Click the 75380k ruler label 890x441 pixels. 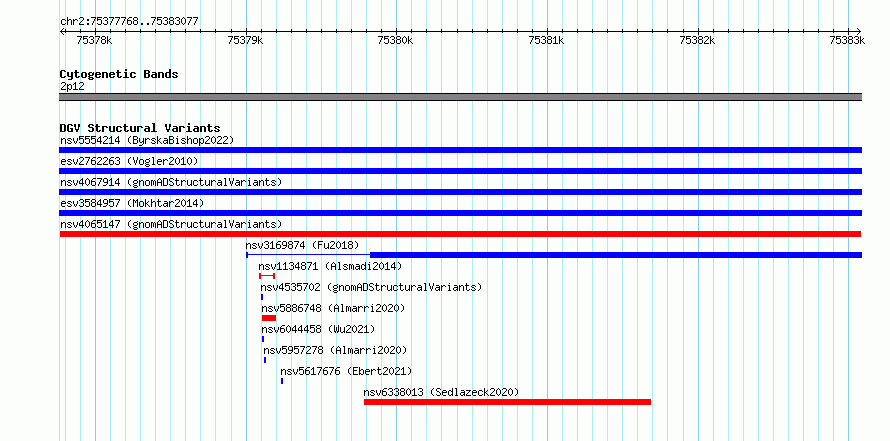[x=396, y=40]
